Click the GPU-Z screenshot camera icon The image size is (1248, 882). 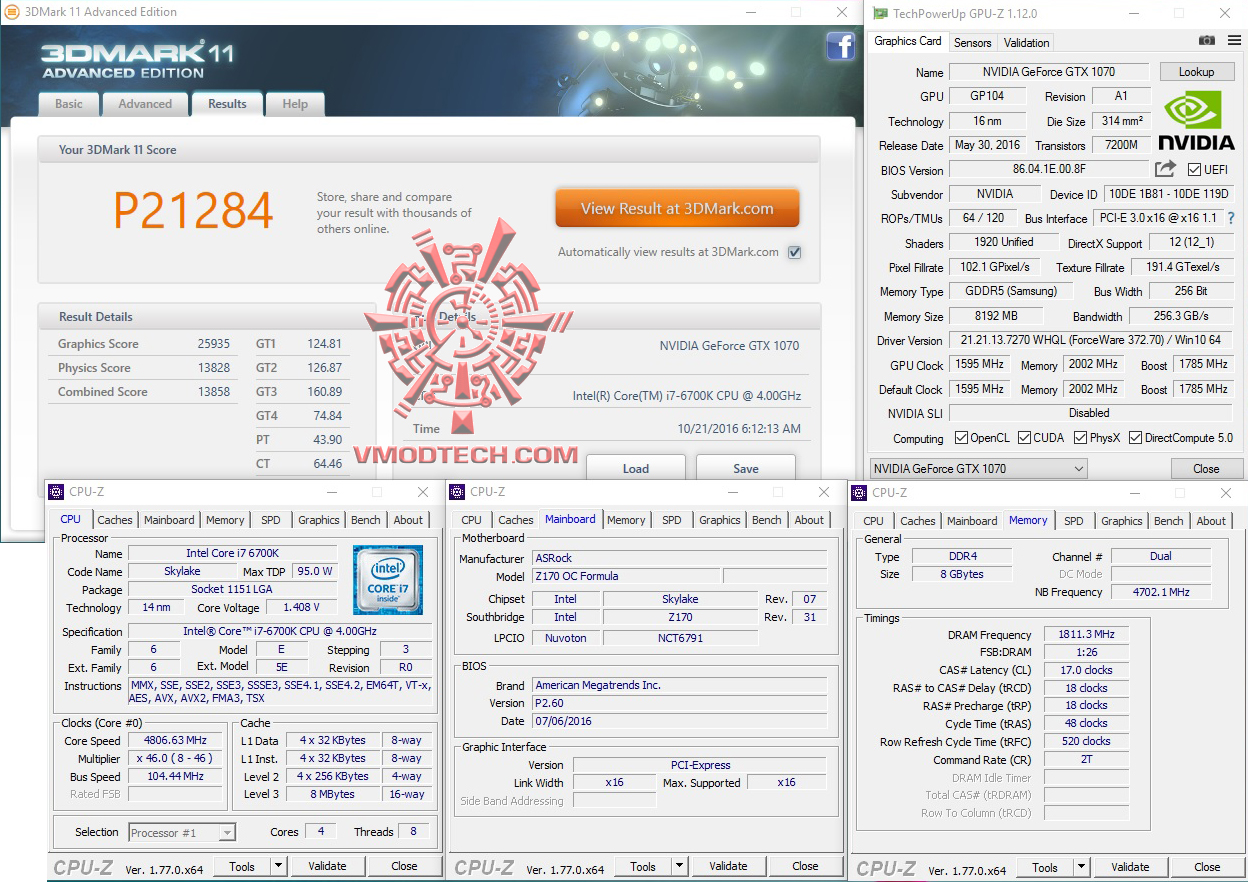point(1207,41)
